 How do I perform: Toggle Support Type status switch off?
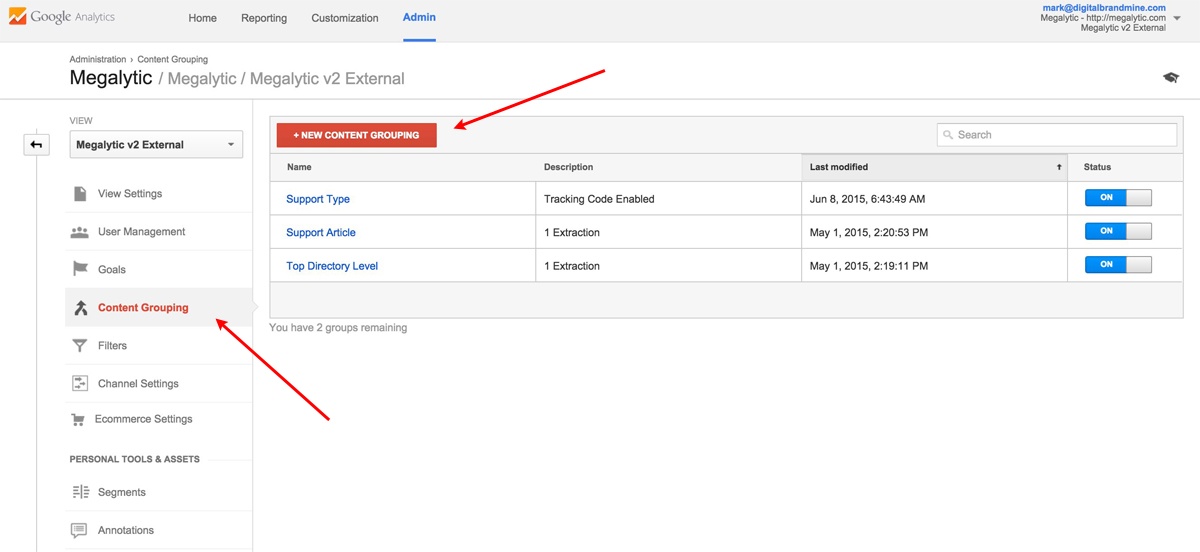[x=1118, y=198]
